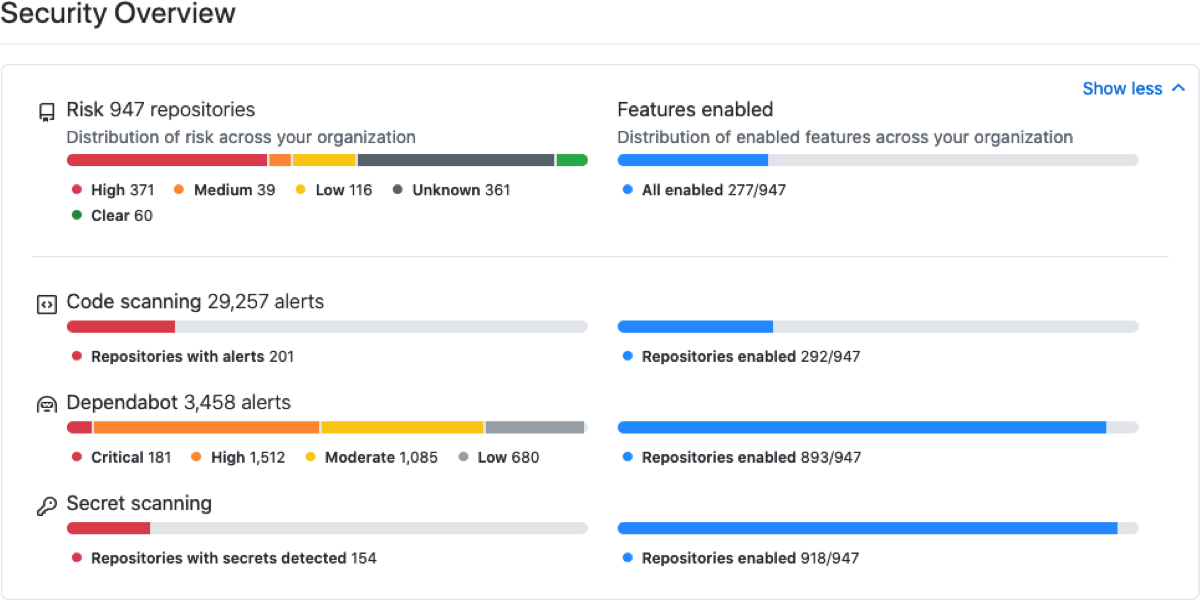Click the orange High Dependabot bar segment
The width and height of the screenshot is (1200, 600).
pos(206,427)
